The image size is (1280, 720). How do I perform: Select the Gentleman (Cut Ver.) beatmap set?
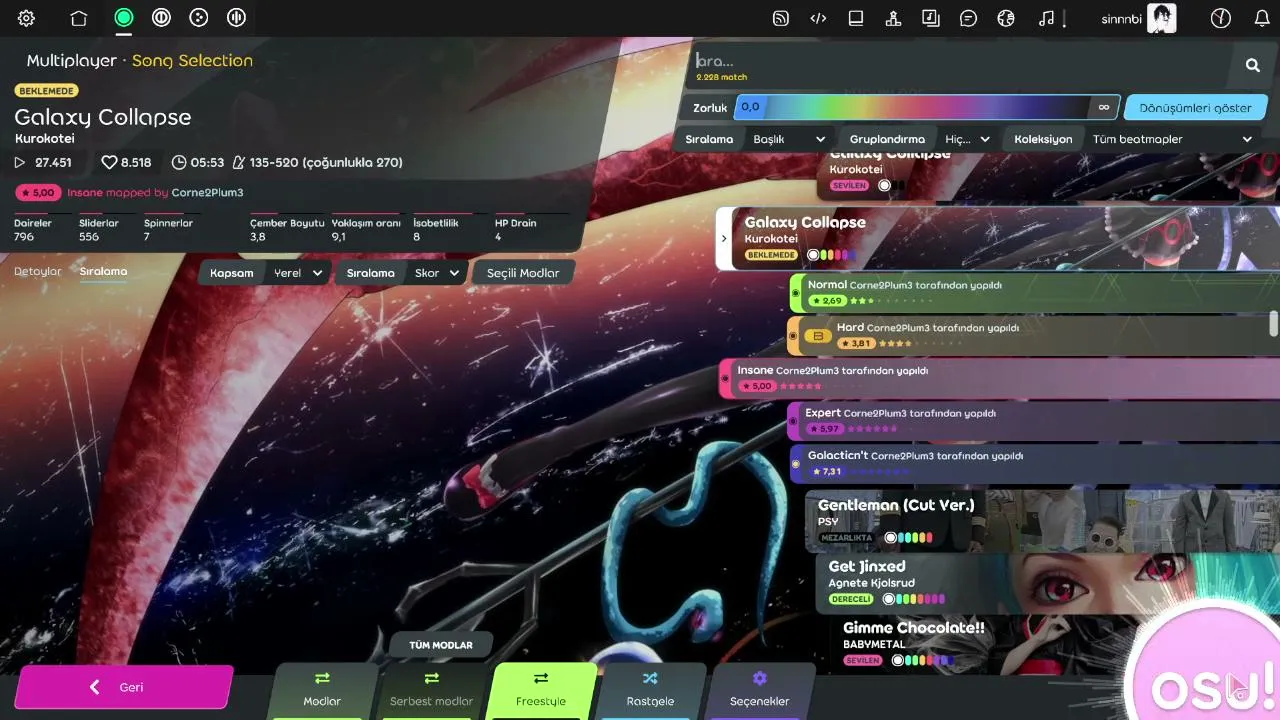(1042, 520)
